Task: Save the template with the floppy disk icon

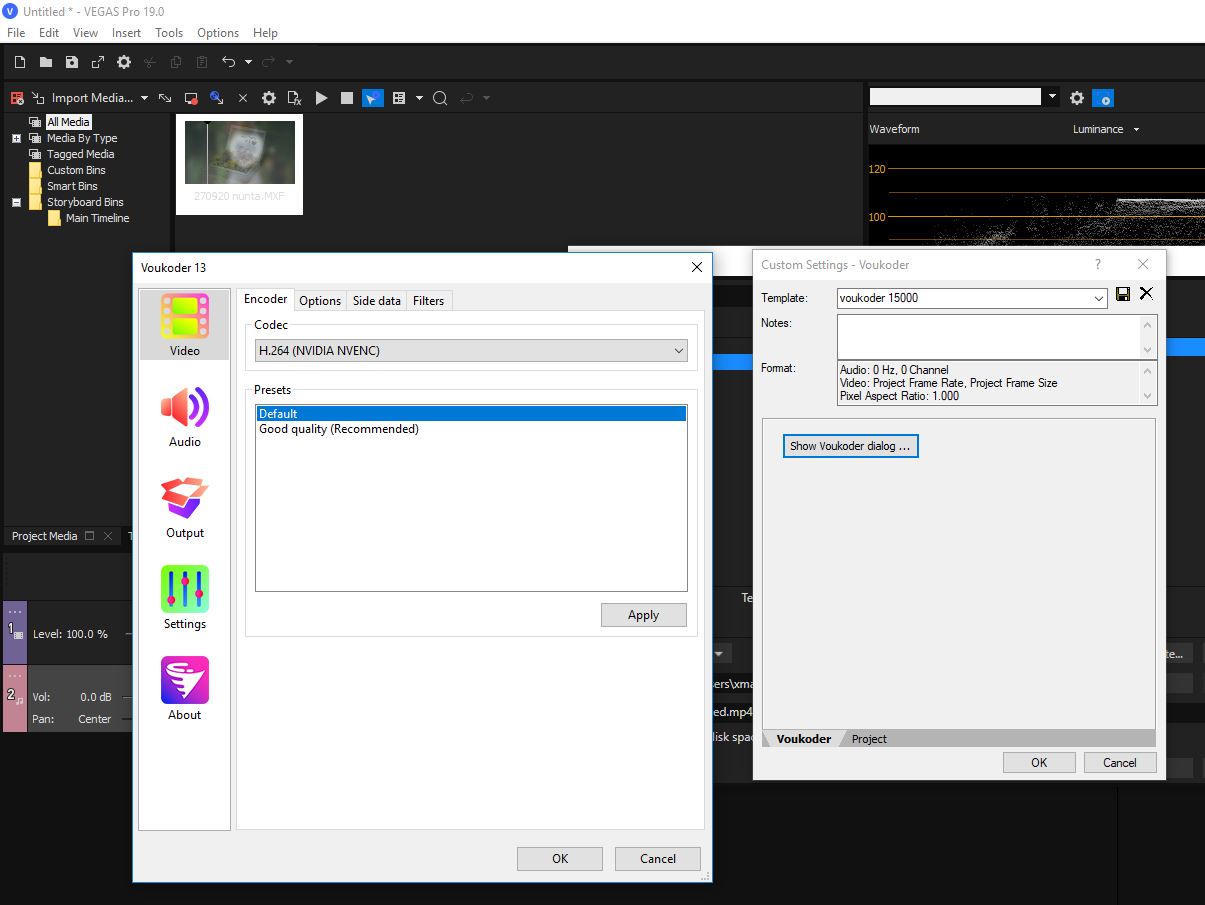Action: (1123, 294)
